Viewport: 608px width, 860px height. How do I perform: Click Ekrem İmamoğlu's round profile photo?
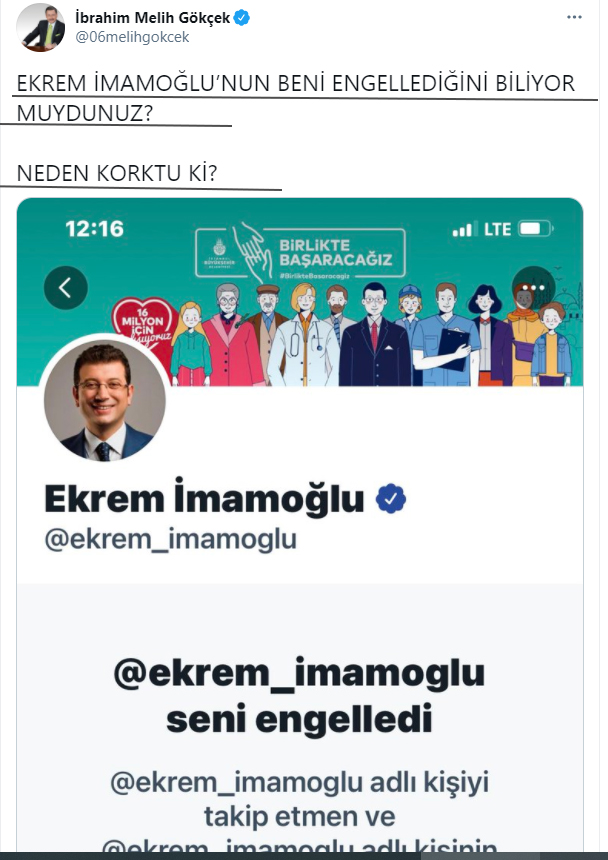pyautogui.click(x=105, y=400)
